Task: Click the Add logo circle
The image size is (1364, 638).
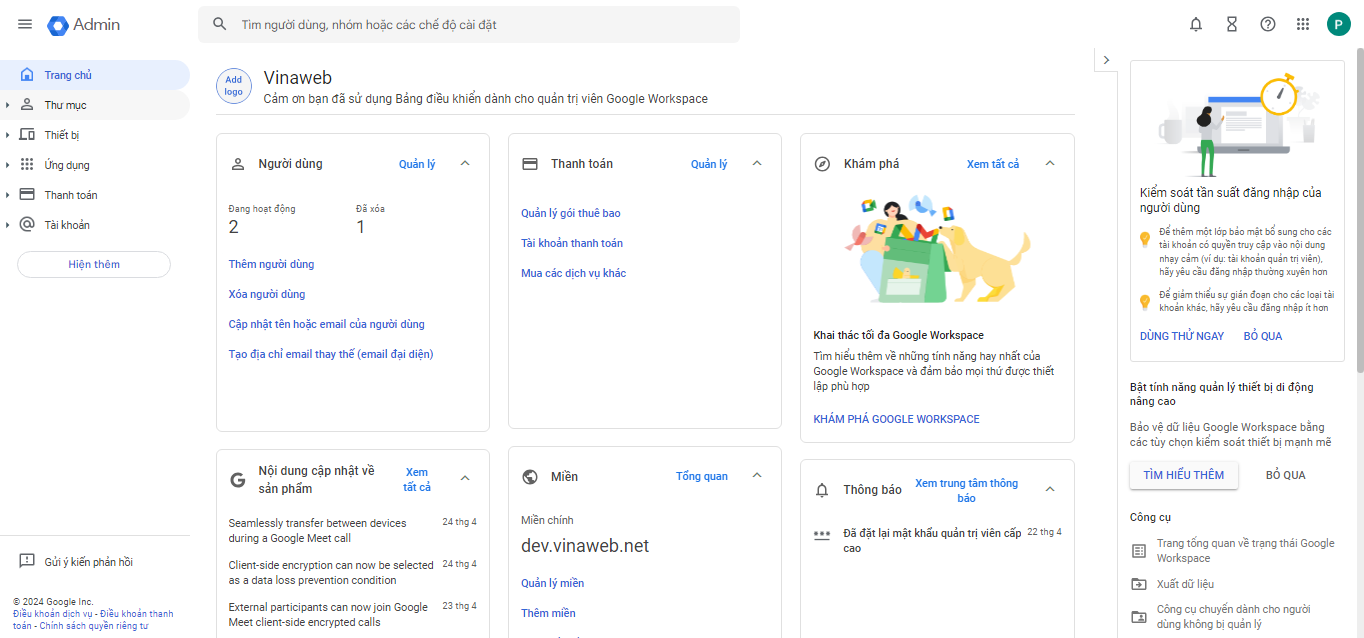Action: click(x=234, y=86)
